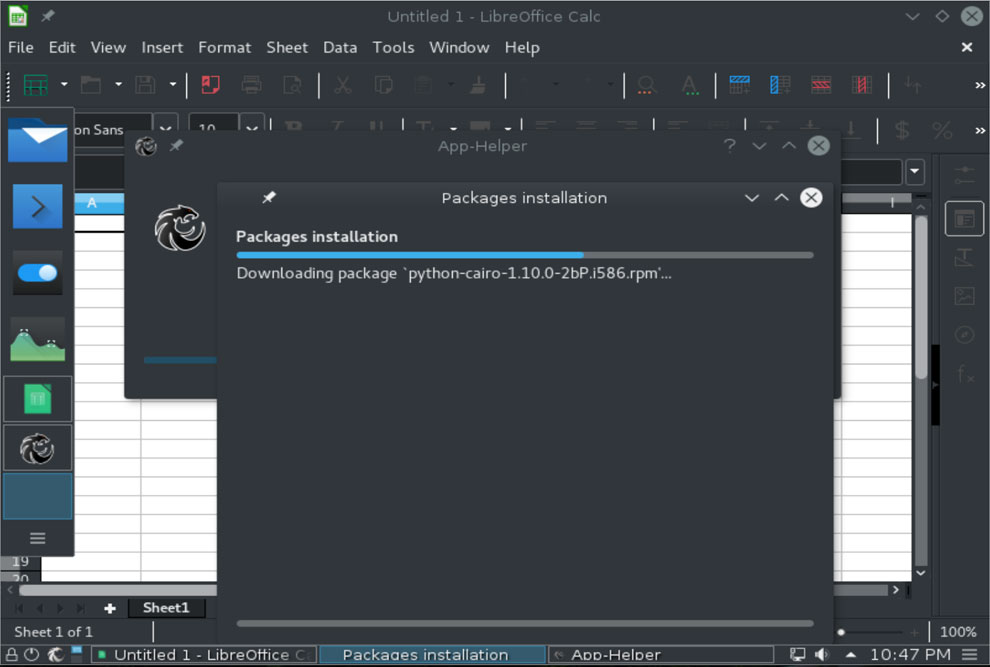Open the Tools menu
The width and height of the screenshot is (990, 667).
(x=393, y=48)
